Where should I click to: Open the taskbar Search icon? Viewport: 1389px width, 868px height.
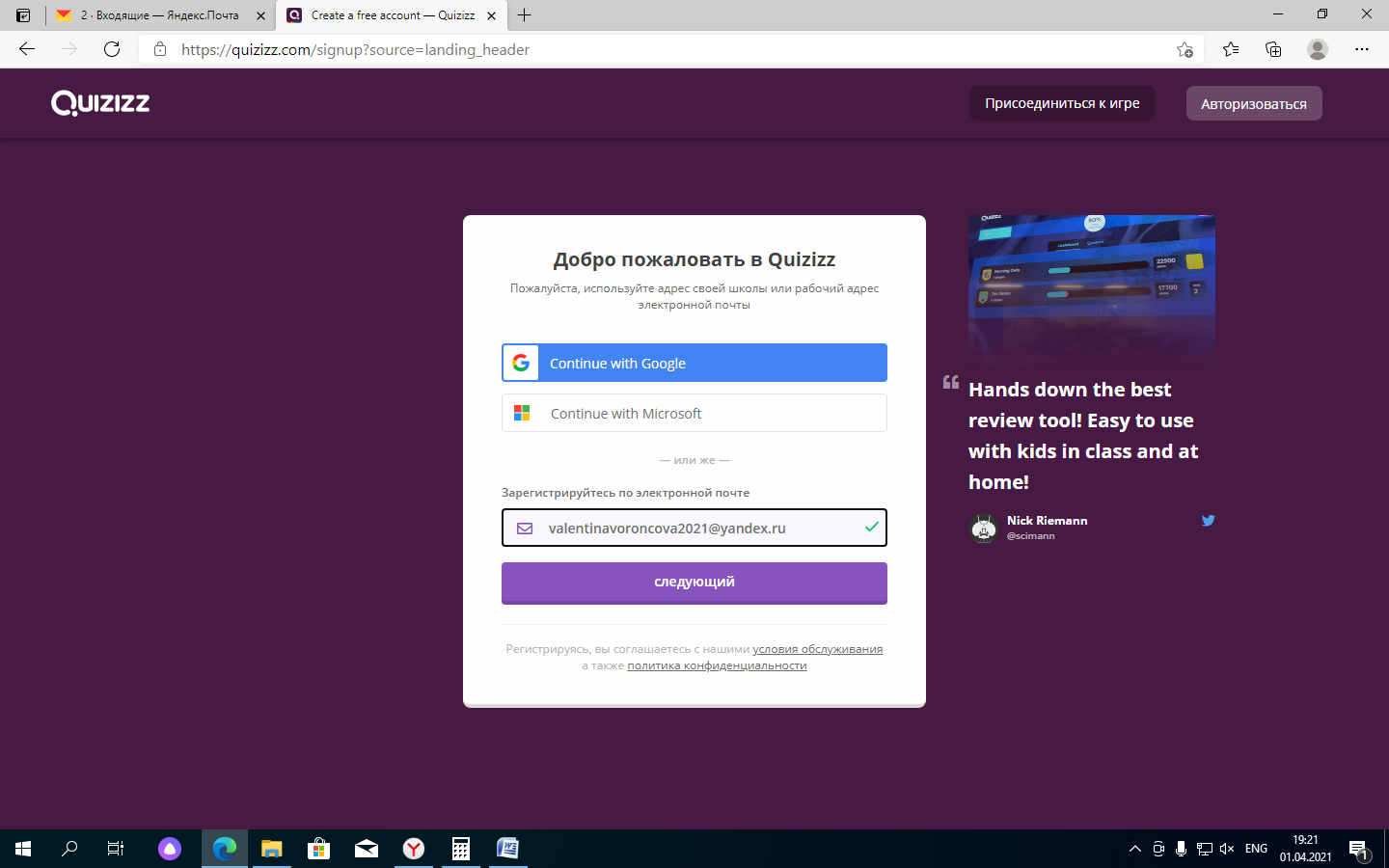point(69,849)
